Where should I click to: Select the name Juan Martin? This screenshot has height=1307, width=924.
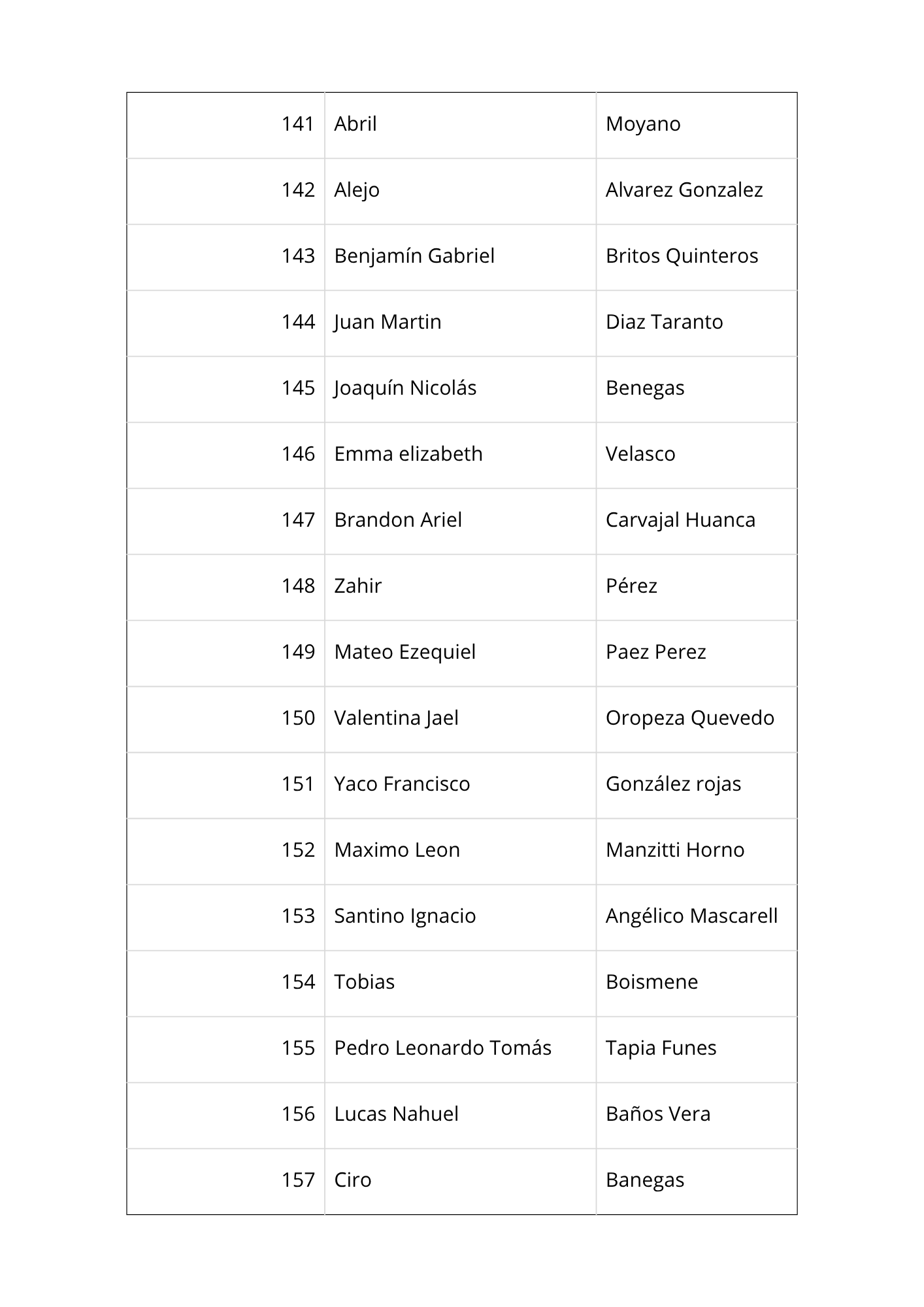click(x=388, y=322)
